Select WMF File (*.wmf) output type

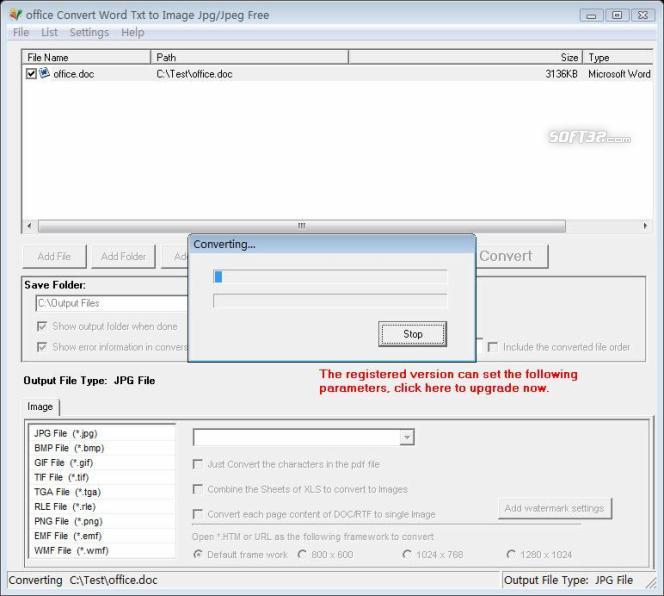coord(102,550)
